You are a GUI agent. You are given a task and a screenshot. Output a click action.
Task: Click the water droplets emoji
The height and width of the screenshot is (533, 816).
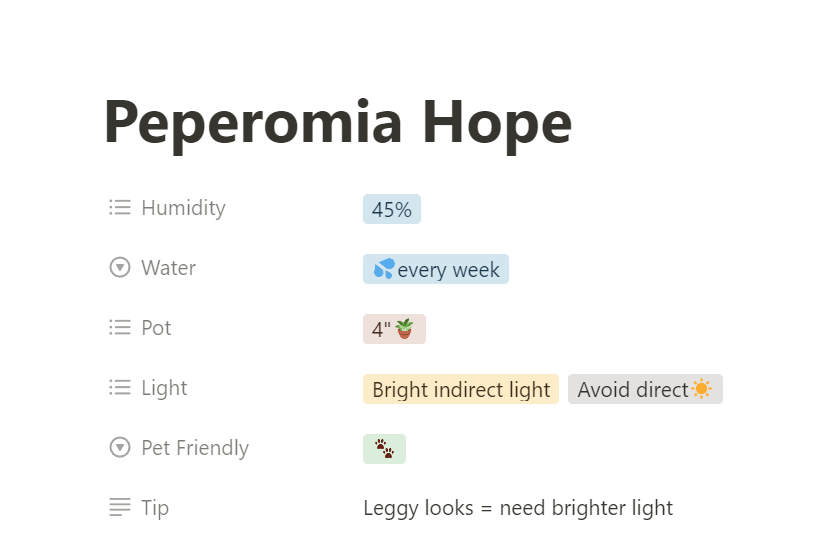pyautogui.click(x=384, y=269)
